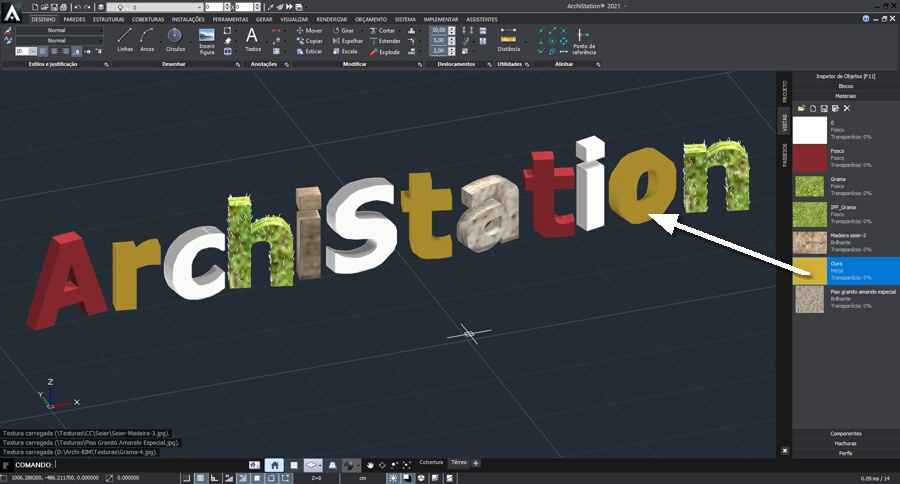The height and width of the screenshot is (484, 900).
Task: Click the Inserir figura tool
Action: tap(207, 41)
